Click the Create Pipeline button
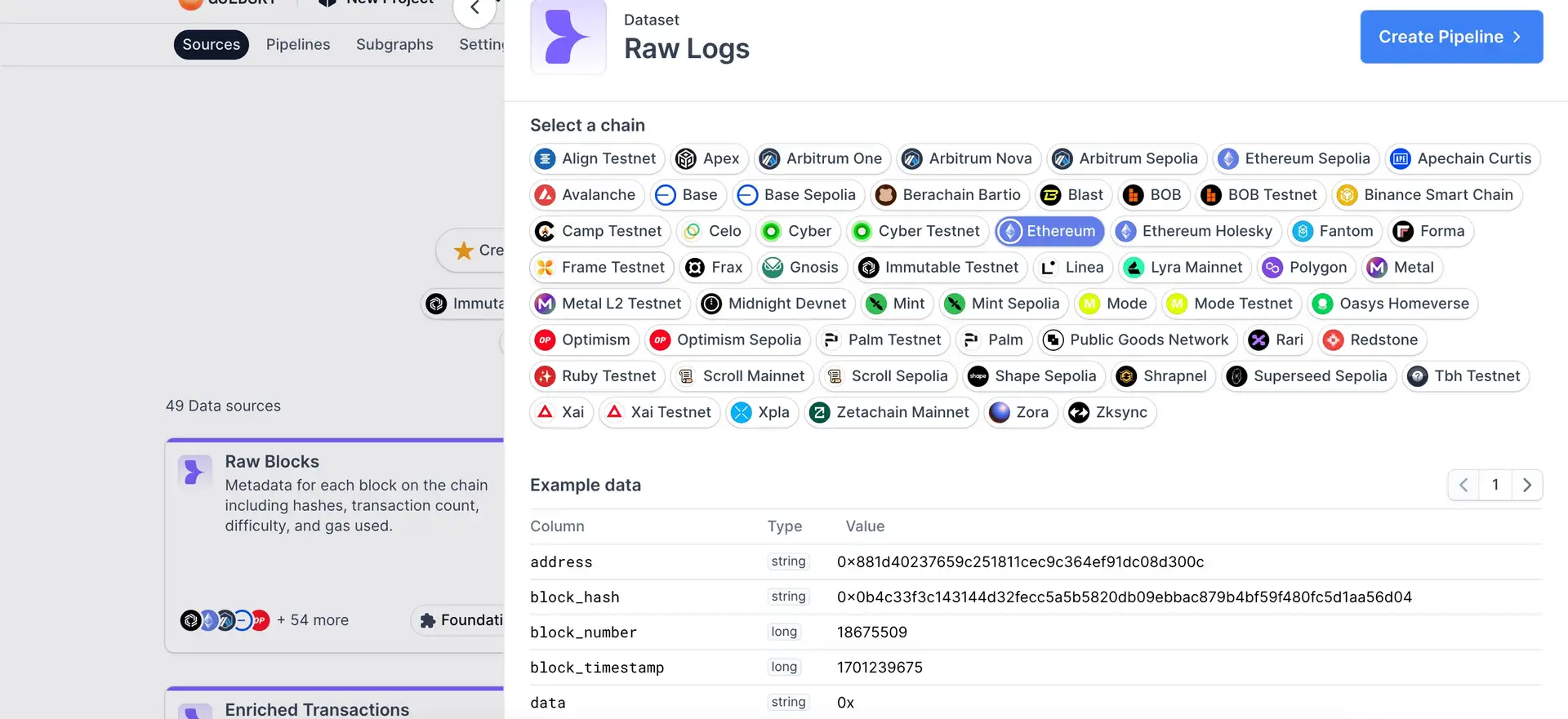 coord(1450,37)
